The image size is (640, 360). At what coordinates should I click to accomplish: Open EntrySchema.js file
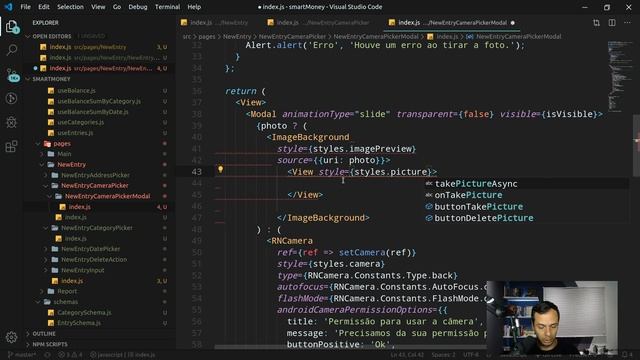coord(100,323)
